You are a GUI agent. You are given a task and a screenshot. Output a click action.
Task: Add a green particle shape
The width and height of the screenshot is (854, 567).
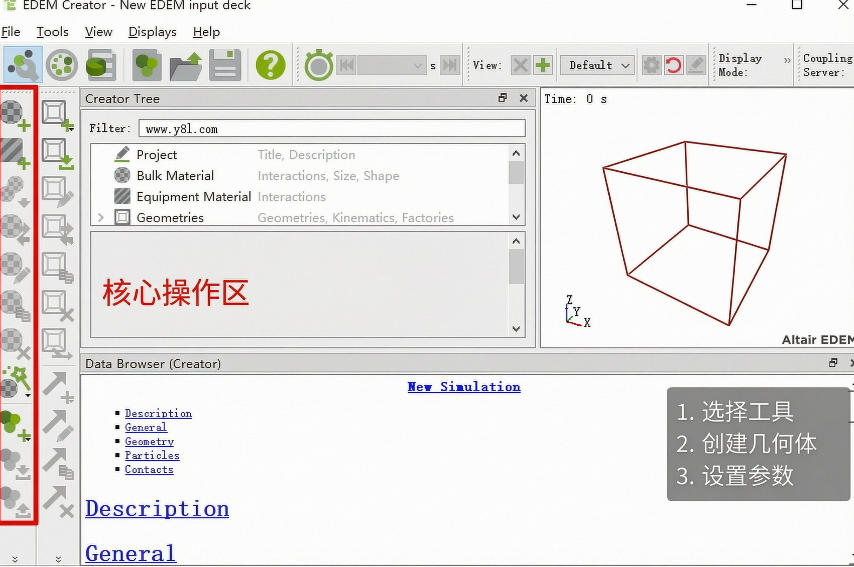coord(15,426)
